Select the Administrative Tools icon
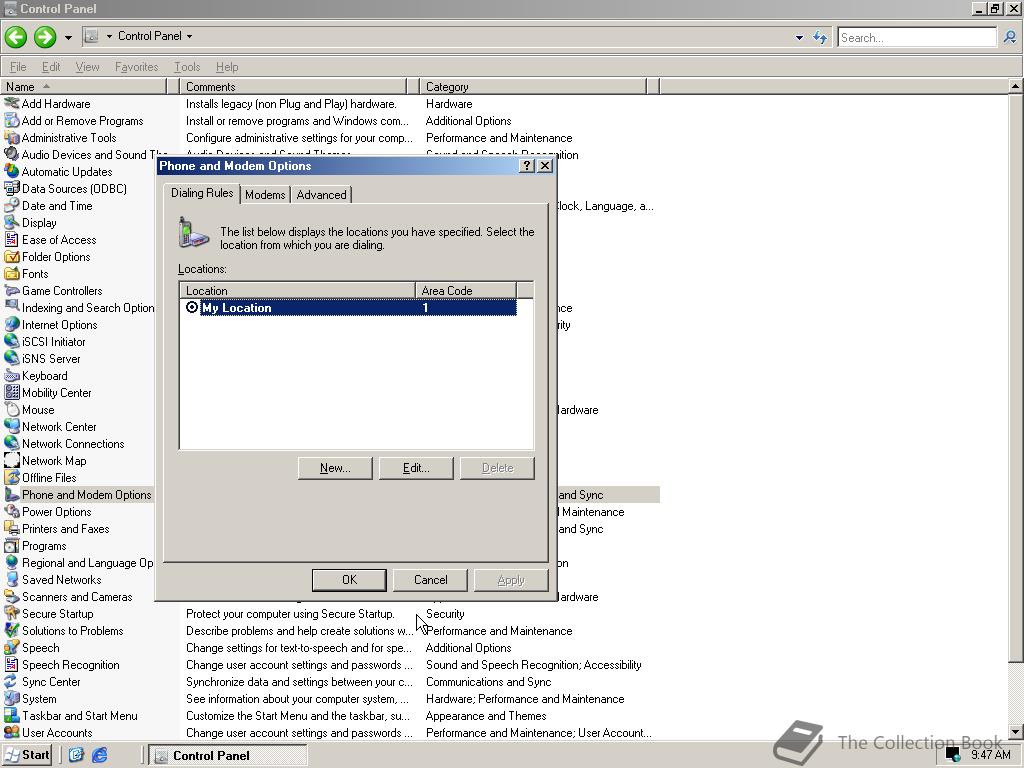The height and width of the screenshot is (768, 1024). [x=12, y=137]
